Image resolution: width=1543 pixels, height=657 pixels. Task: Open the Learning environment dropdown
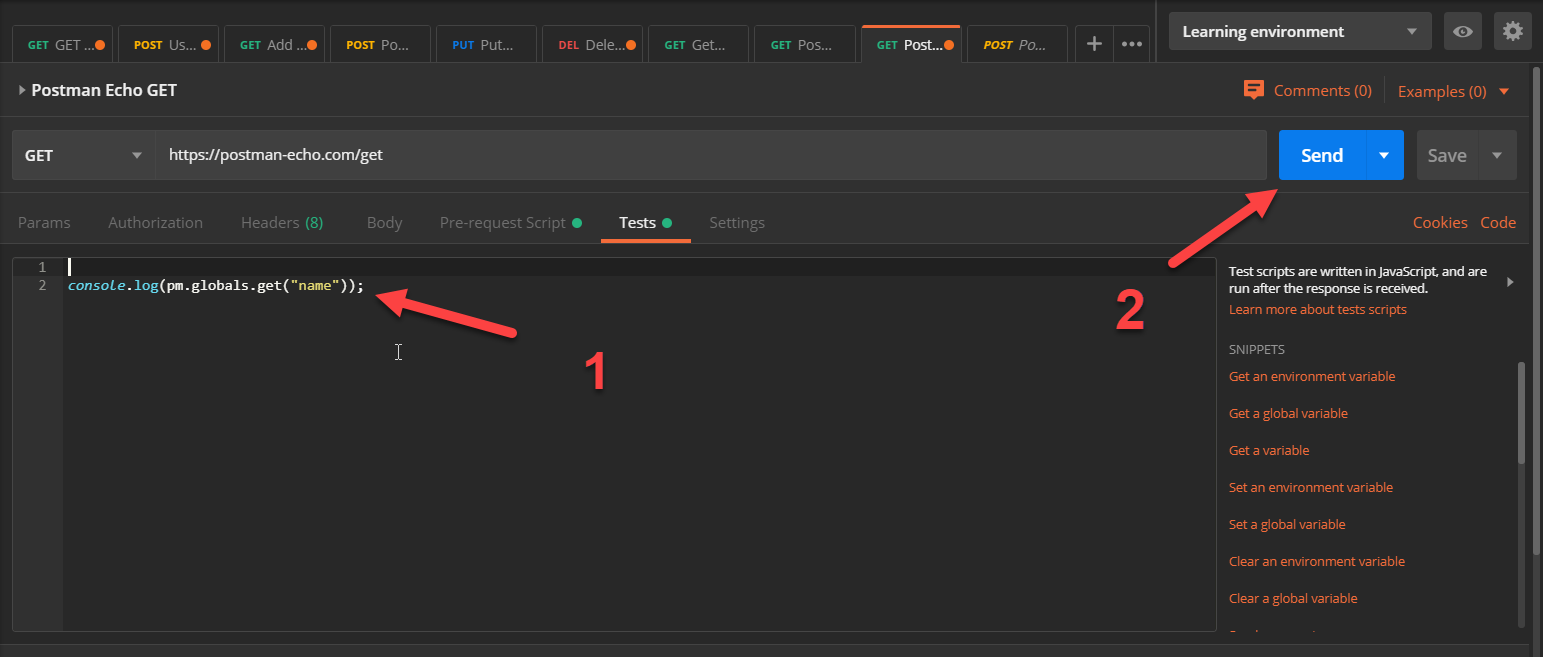tap(1299, 31)
